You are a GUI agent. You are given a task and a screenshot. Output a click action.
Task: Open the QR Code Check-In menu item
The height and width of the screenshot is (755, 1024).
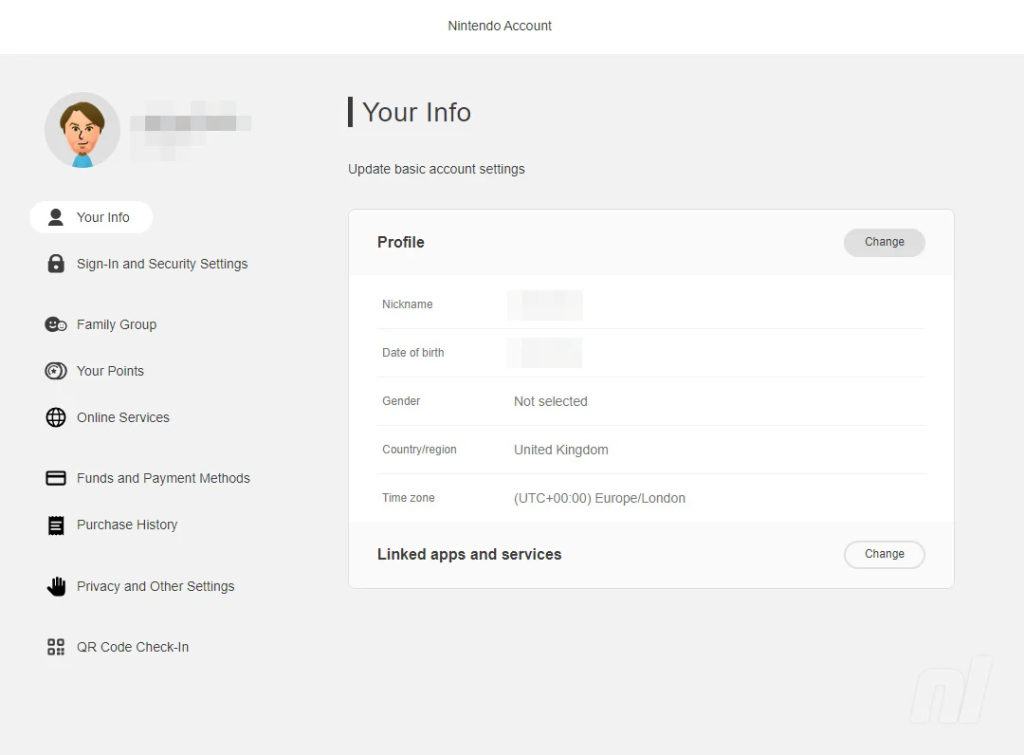click(x=132, y=647)
